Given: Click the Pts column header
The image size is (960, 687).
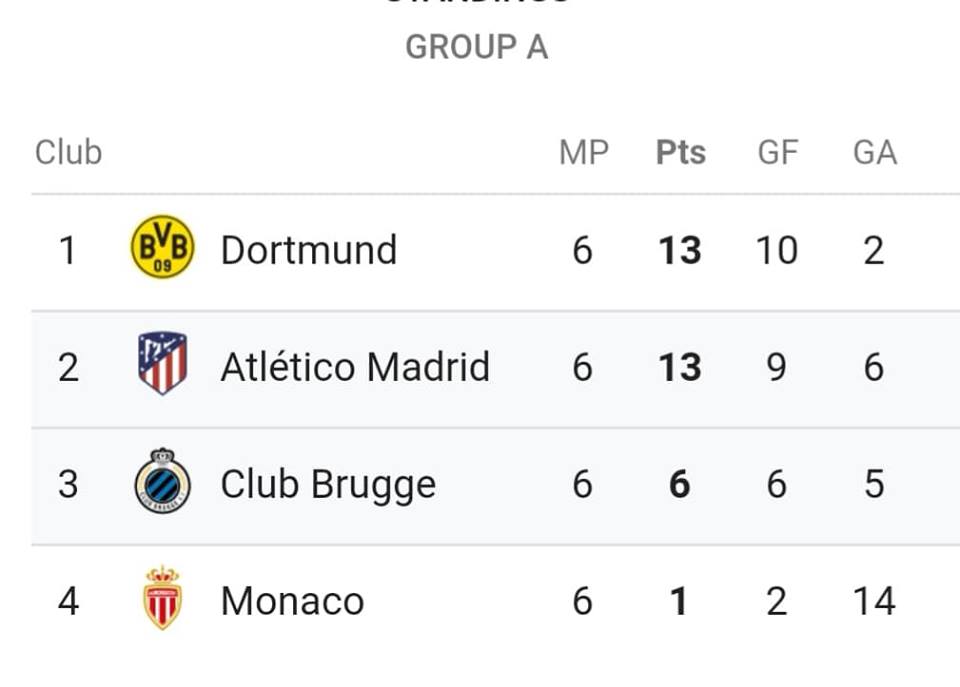Looking at the screenshot, I should coord(681,152).
